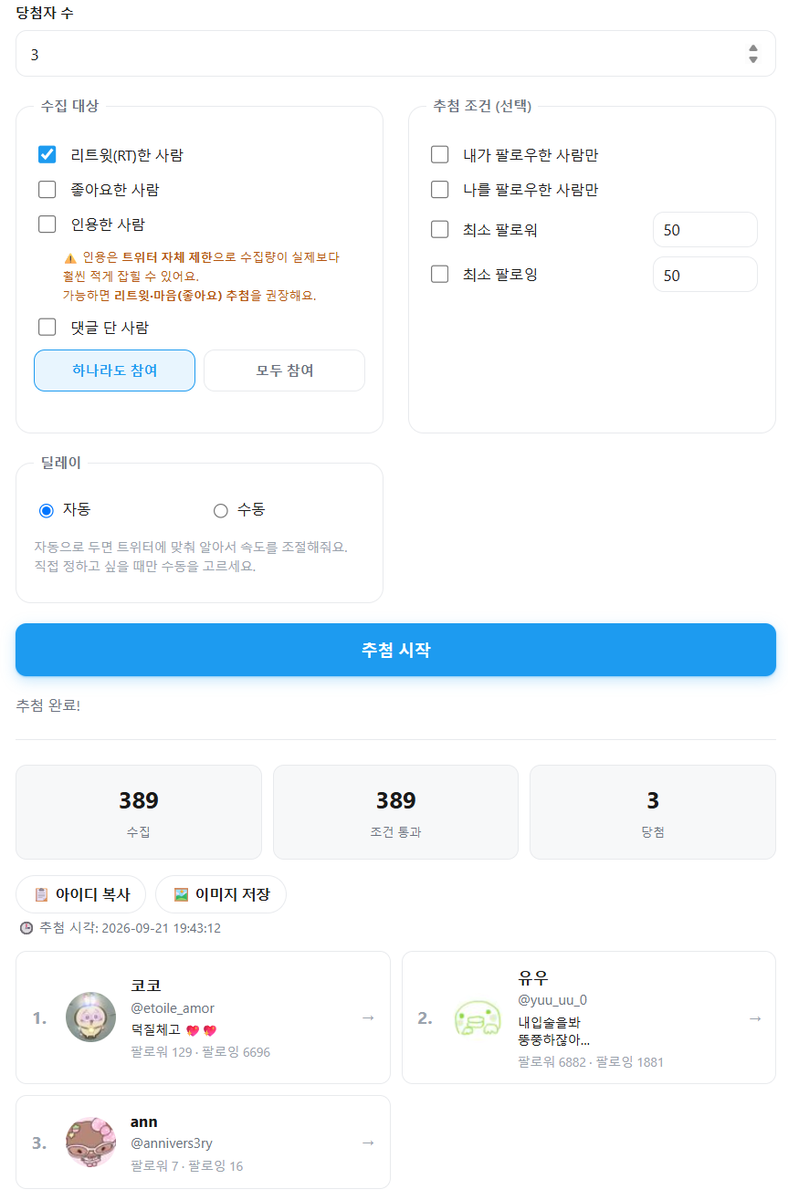Enable 내가 팔로우한 사람만 condition
The height and width of the screenshot is (1200, 788).
pyautogui.click(x=440, y=154)
